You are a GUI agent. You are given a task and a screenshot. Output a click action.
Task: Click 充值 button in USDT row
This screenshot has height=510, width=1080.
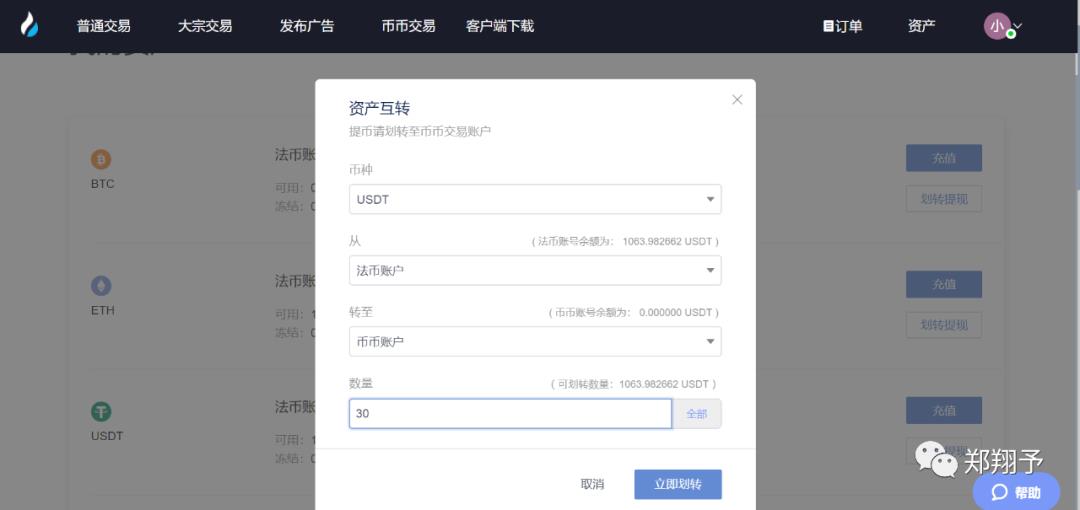tap(944, 410)
